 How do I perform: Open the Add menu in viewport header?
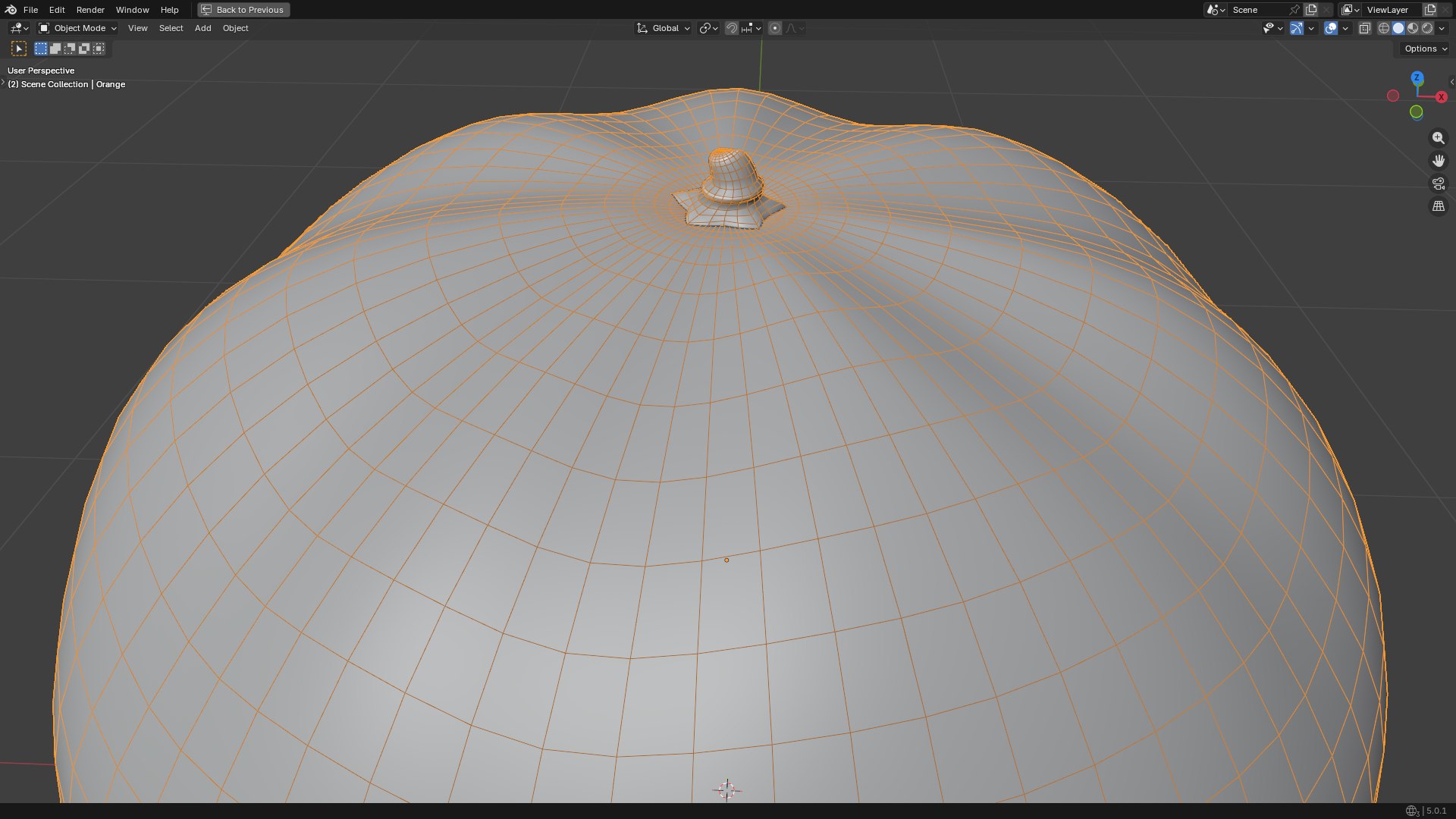pos(202,28)
